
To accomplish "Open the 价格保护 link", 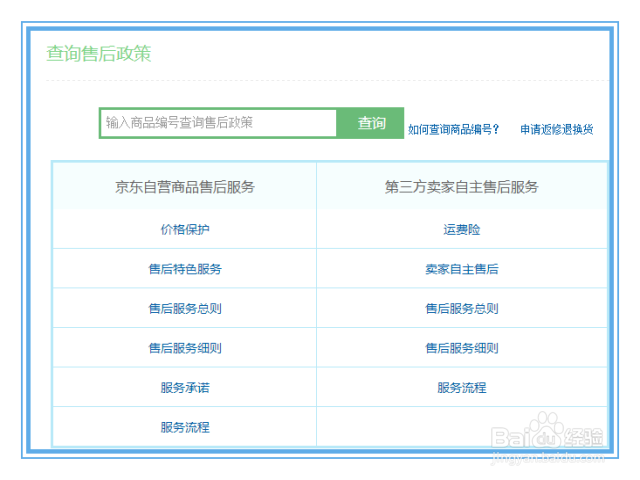I will click(x=185, y=229).
